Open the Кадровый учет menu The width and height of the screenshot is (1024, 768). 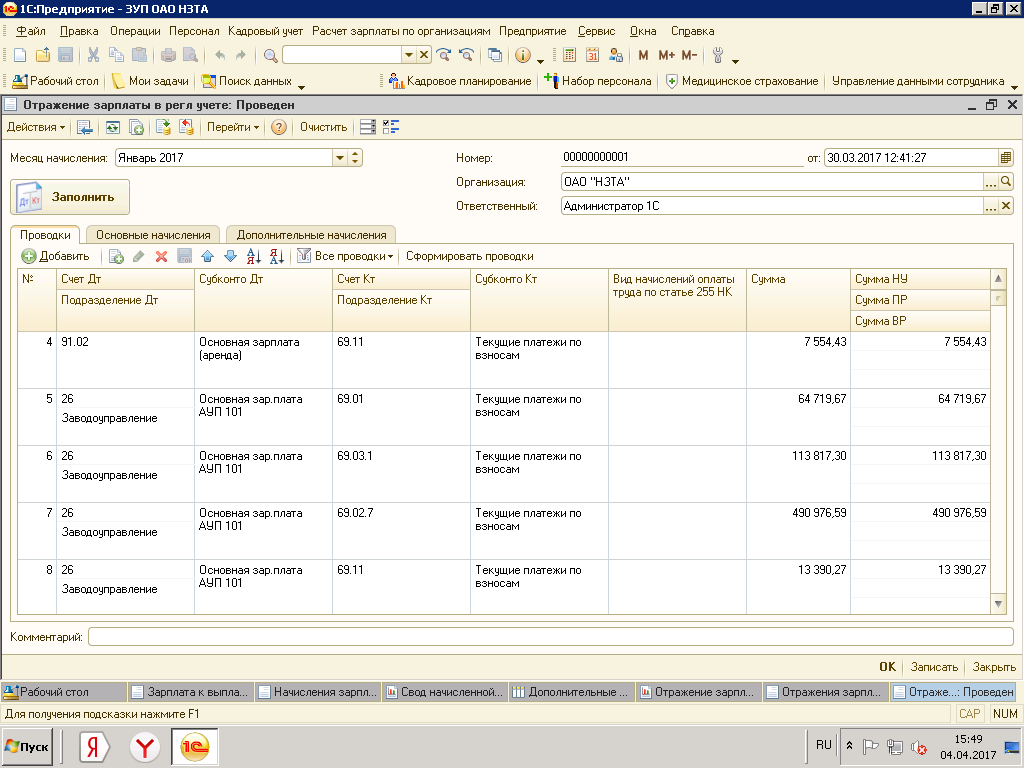(x=266, y=31)
